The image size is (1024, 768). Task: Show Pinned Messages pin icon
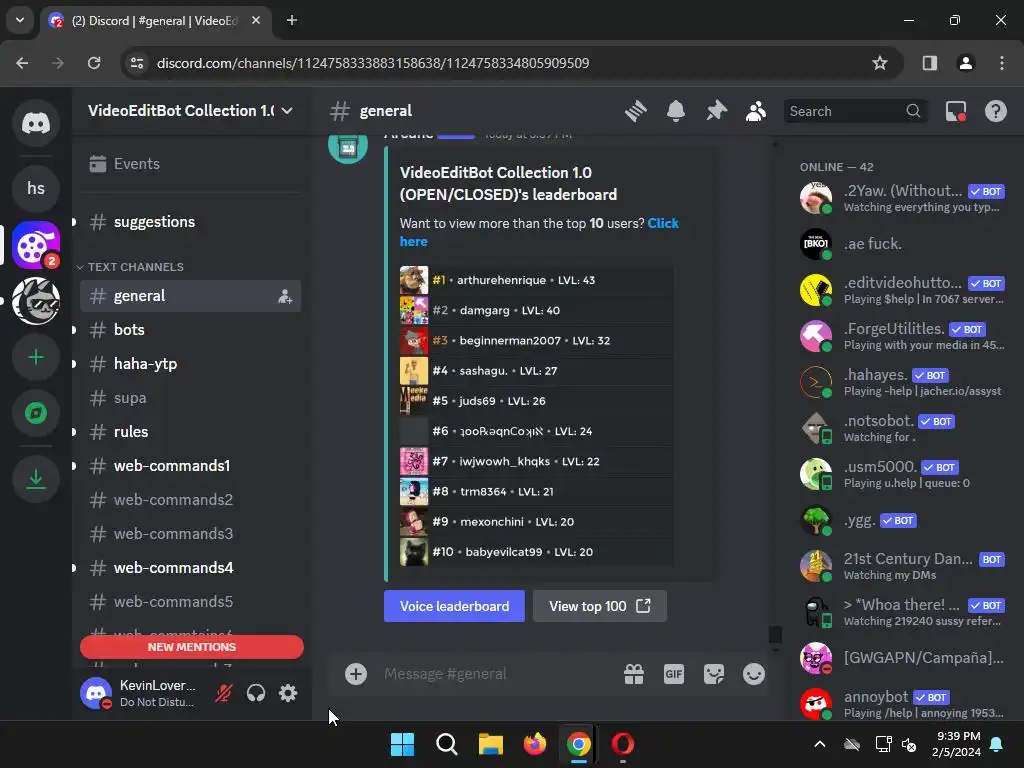click(716, 111)
